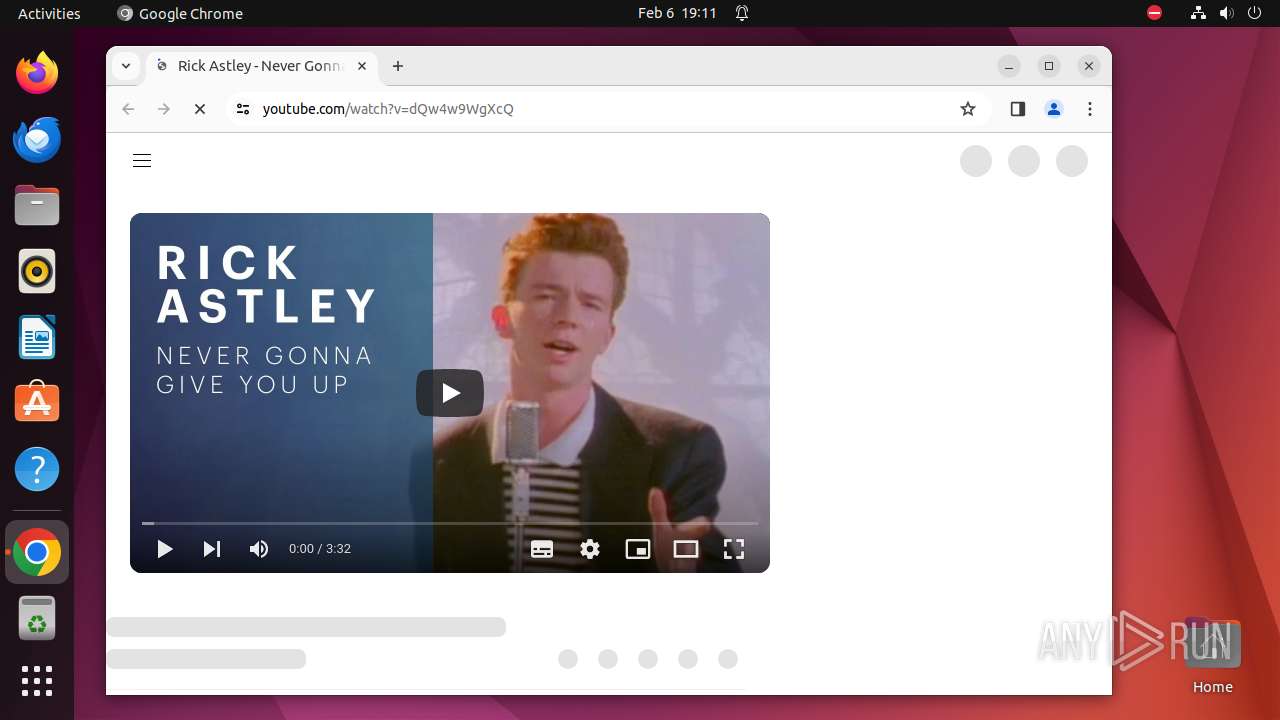Open Help from dock
1280x720 pixels.
click(x=37, y=469)
